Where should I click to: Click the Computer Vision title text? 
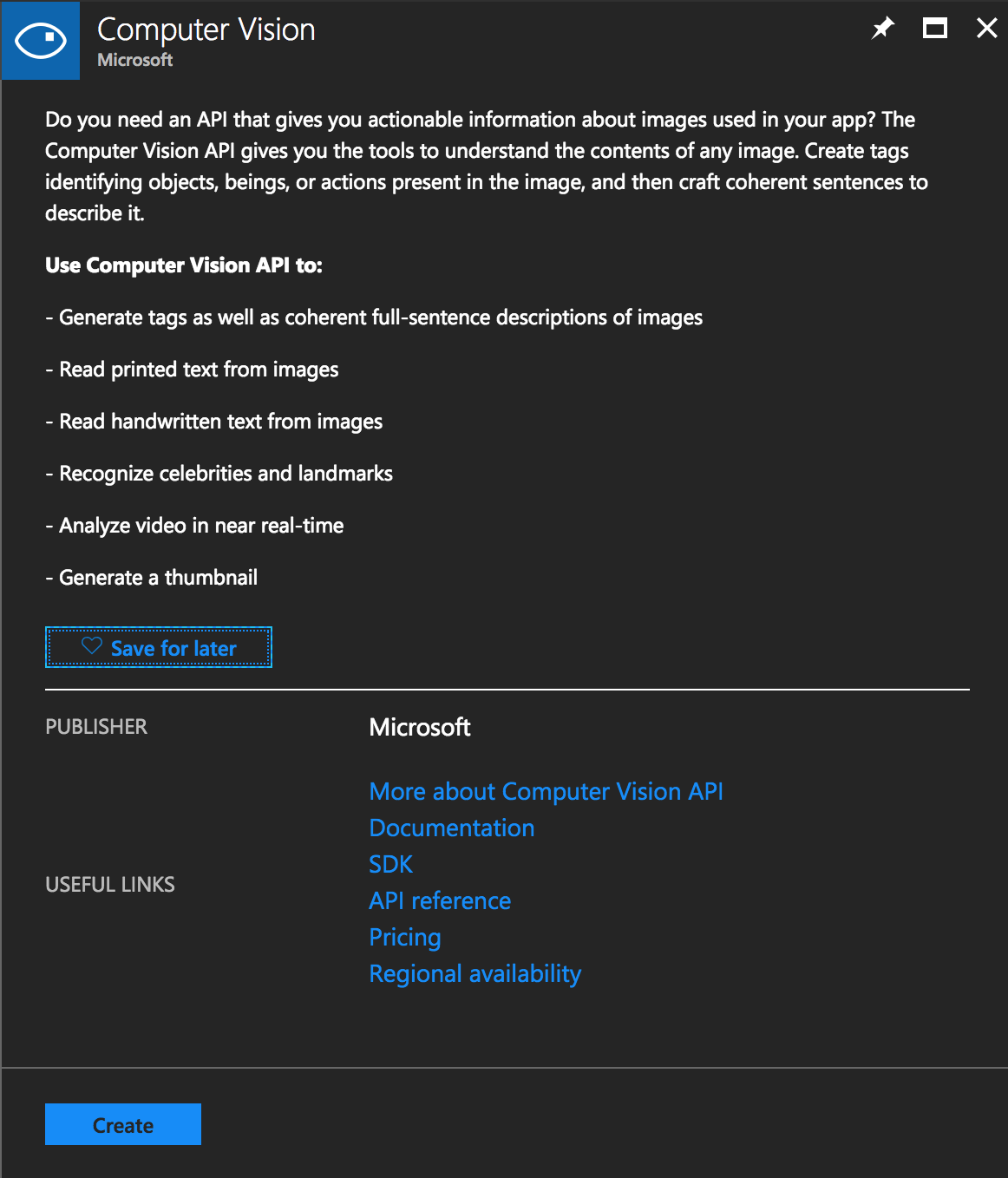(206, 29)
